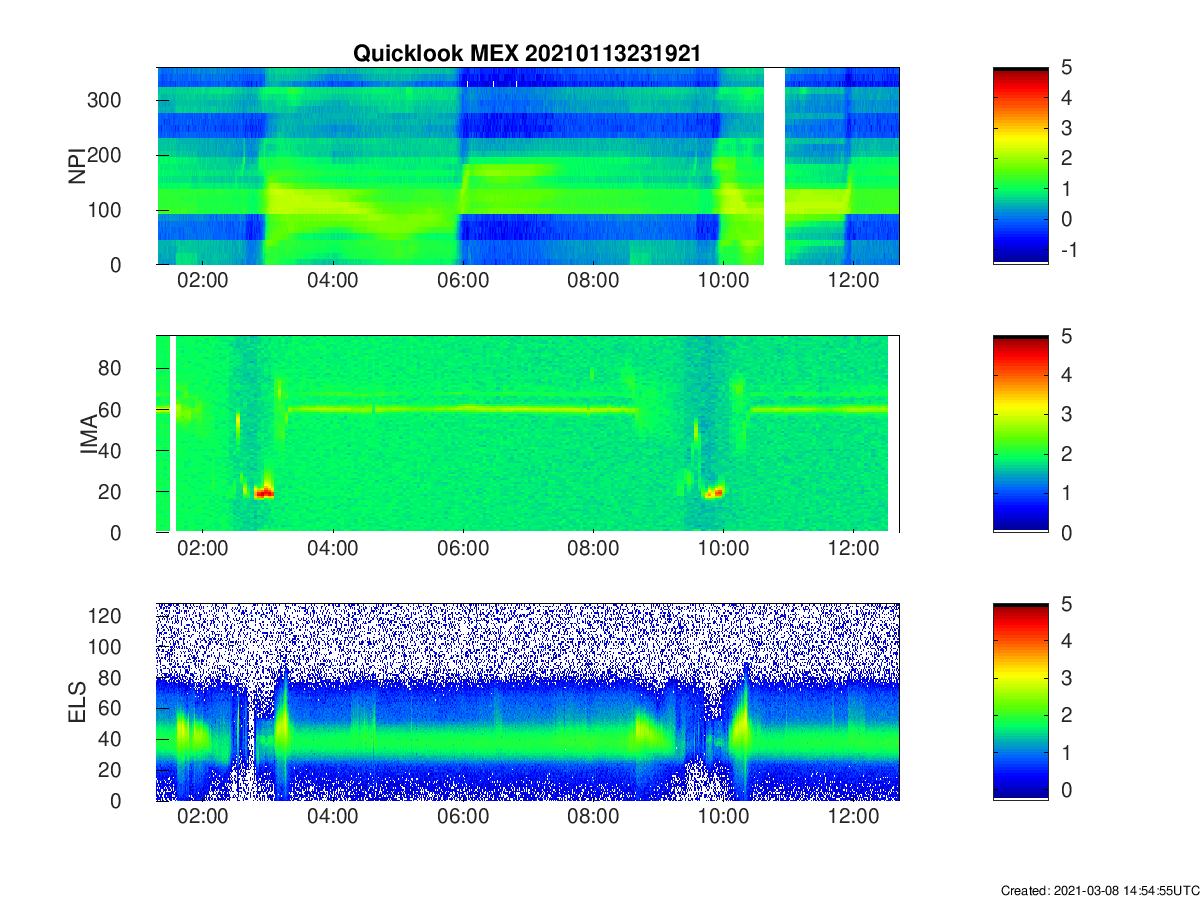Screen dimensions: 1200x900
Task: Click the "12:00" time label under the NPI plot
Action: click(853, 282)
